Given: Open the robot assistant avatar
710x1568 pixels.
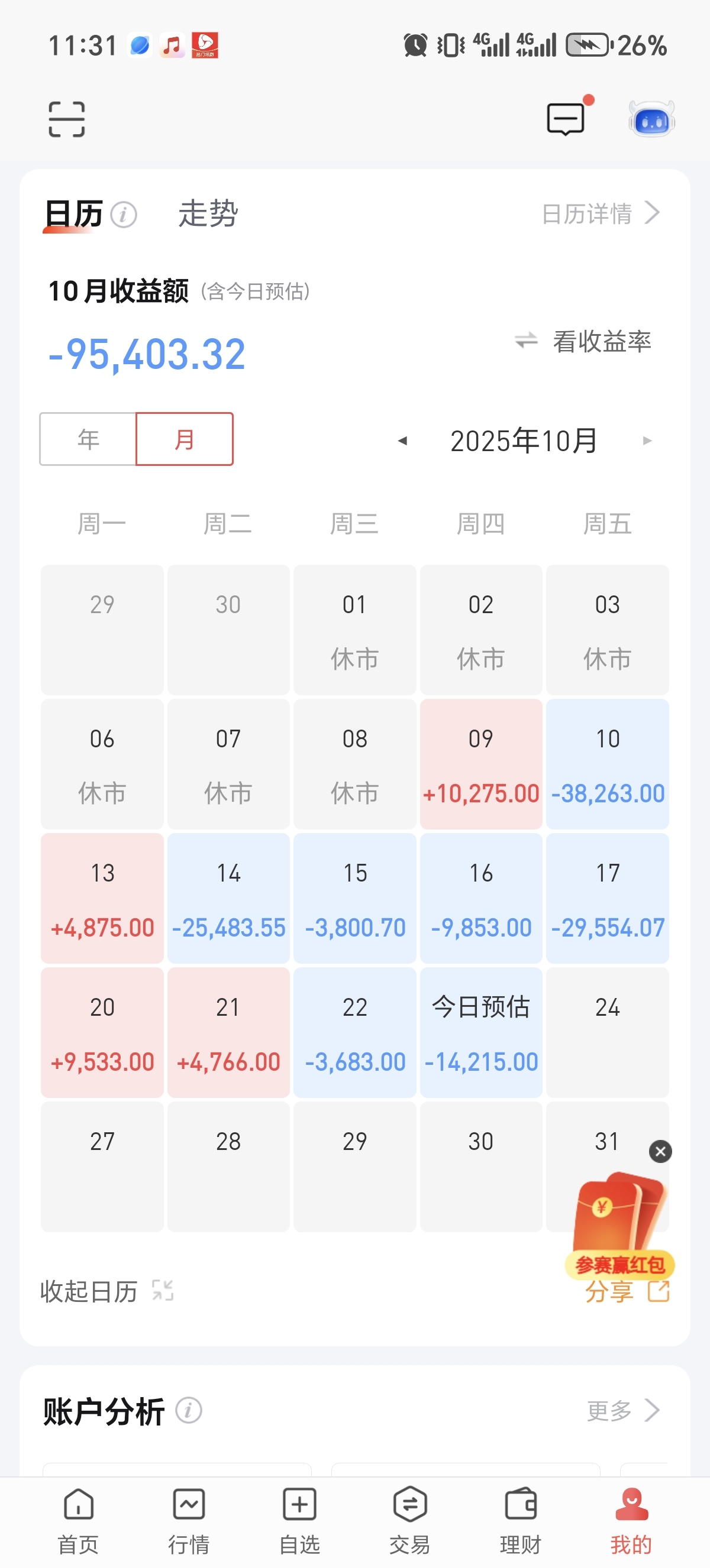Looking at the screenshot, I should point(651,119).
